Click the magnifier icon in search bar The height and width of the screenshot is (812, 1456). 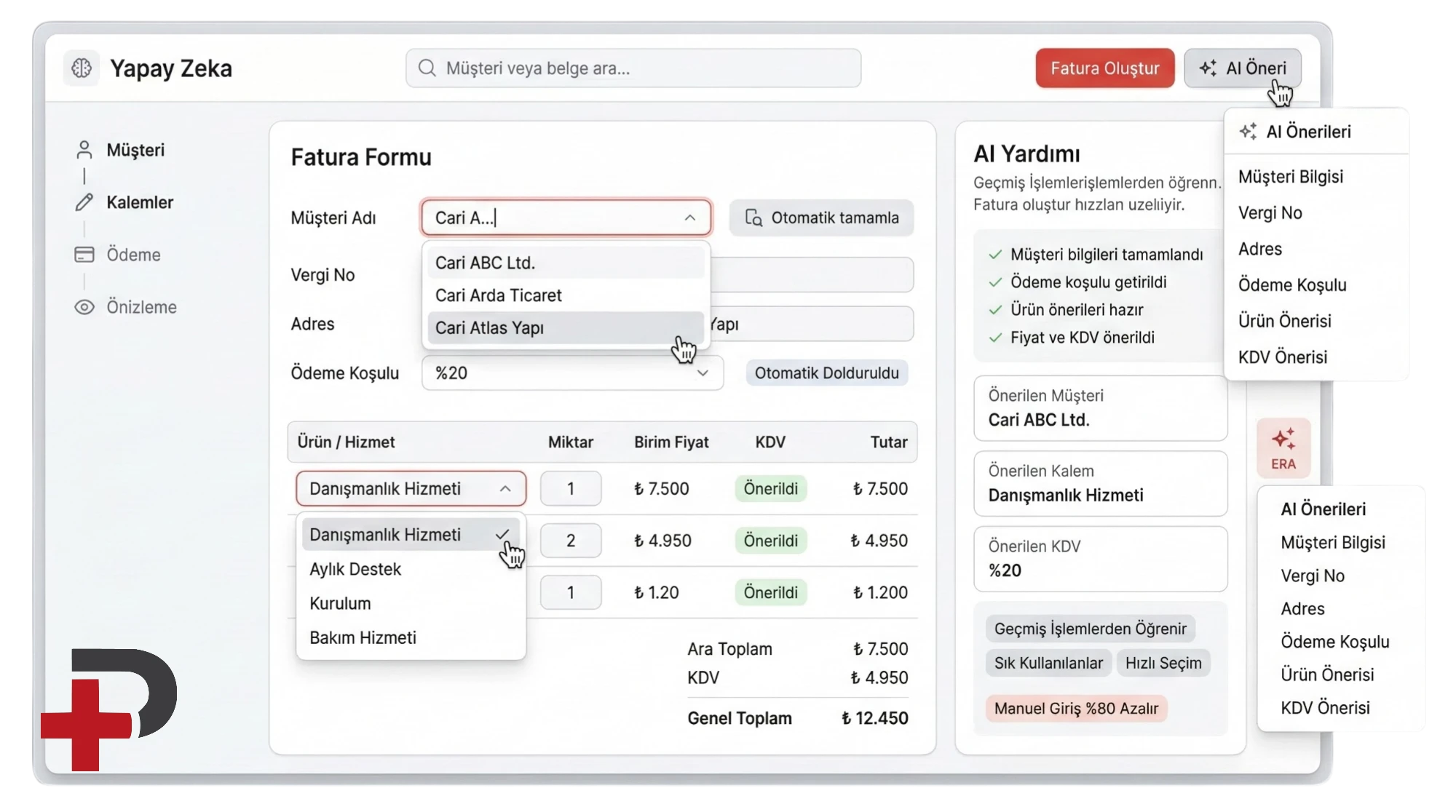click(x=427, y=68)
